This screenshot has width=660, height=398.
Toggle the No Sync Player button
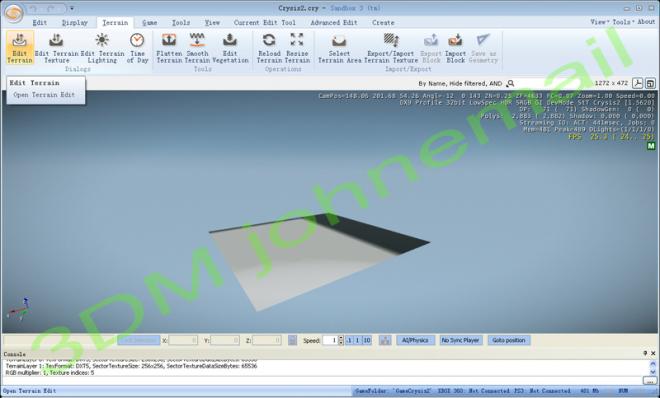[x=460, y=340]
